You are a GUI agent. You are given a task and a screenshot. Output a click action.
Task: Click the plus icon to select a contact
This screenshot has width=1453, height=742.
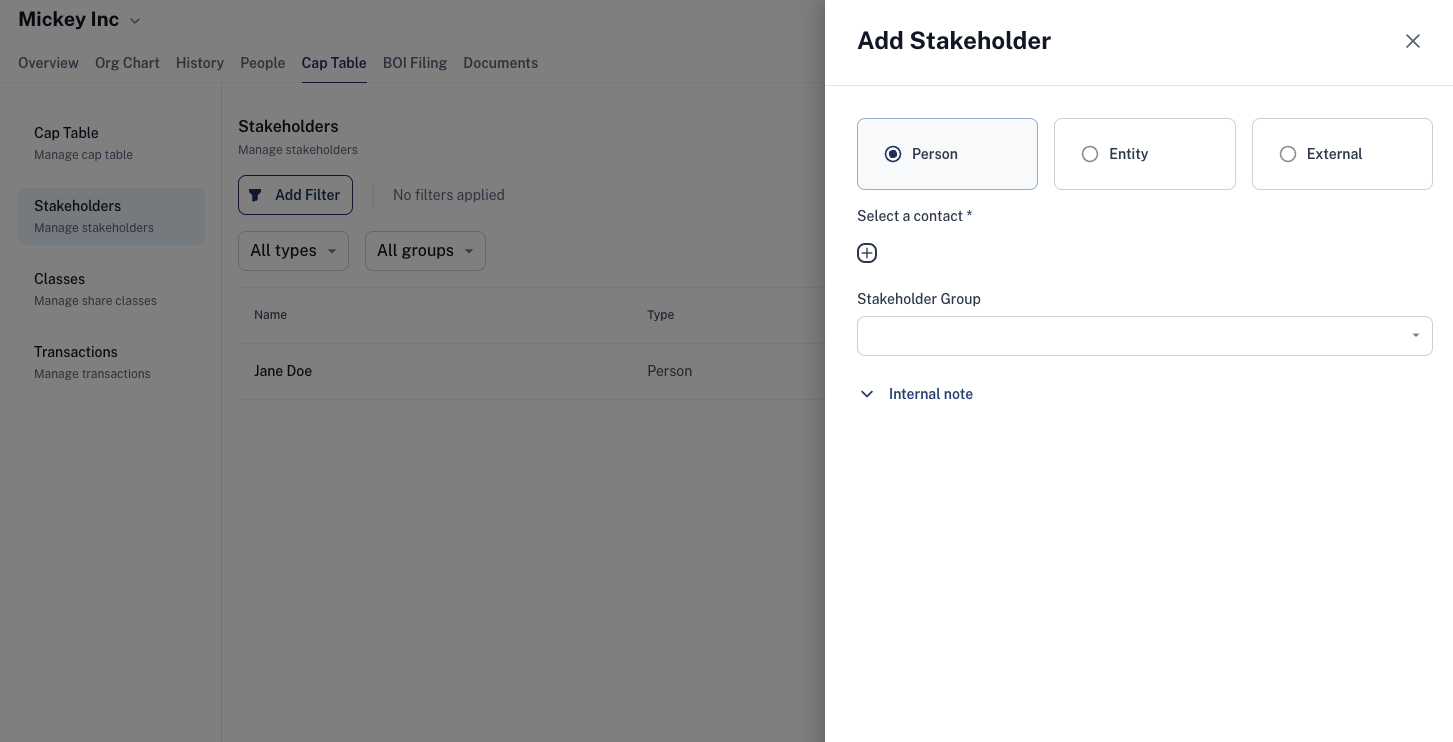pos(867,253)
